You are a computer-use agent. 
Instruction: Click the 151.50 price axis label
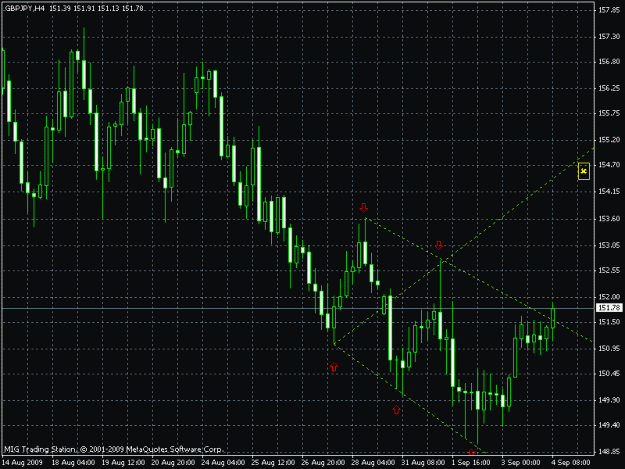click(x=609, y=322)
